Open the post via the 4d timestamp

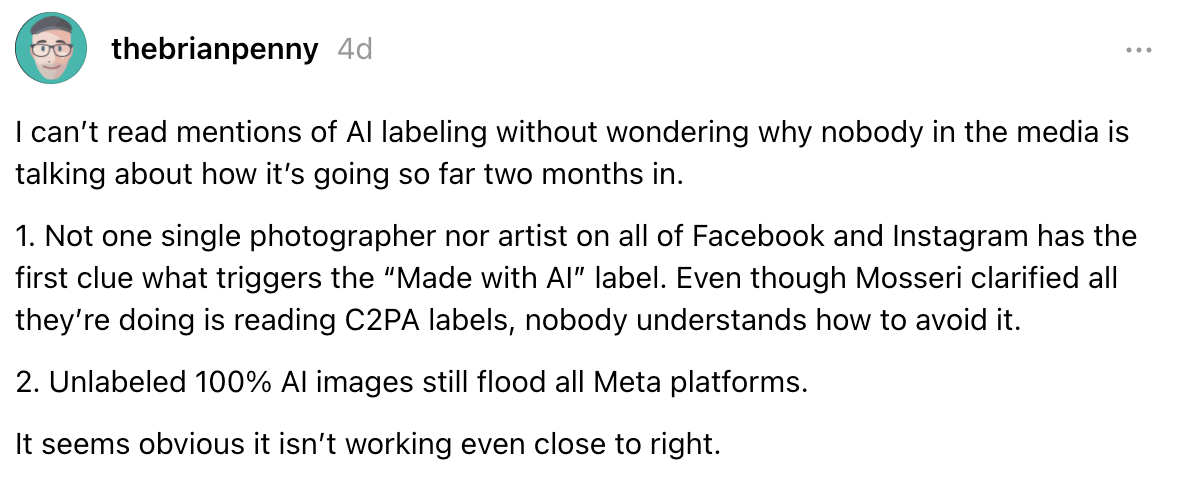point(355,50)
